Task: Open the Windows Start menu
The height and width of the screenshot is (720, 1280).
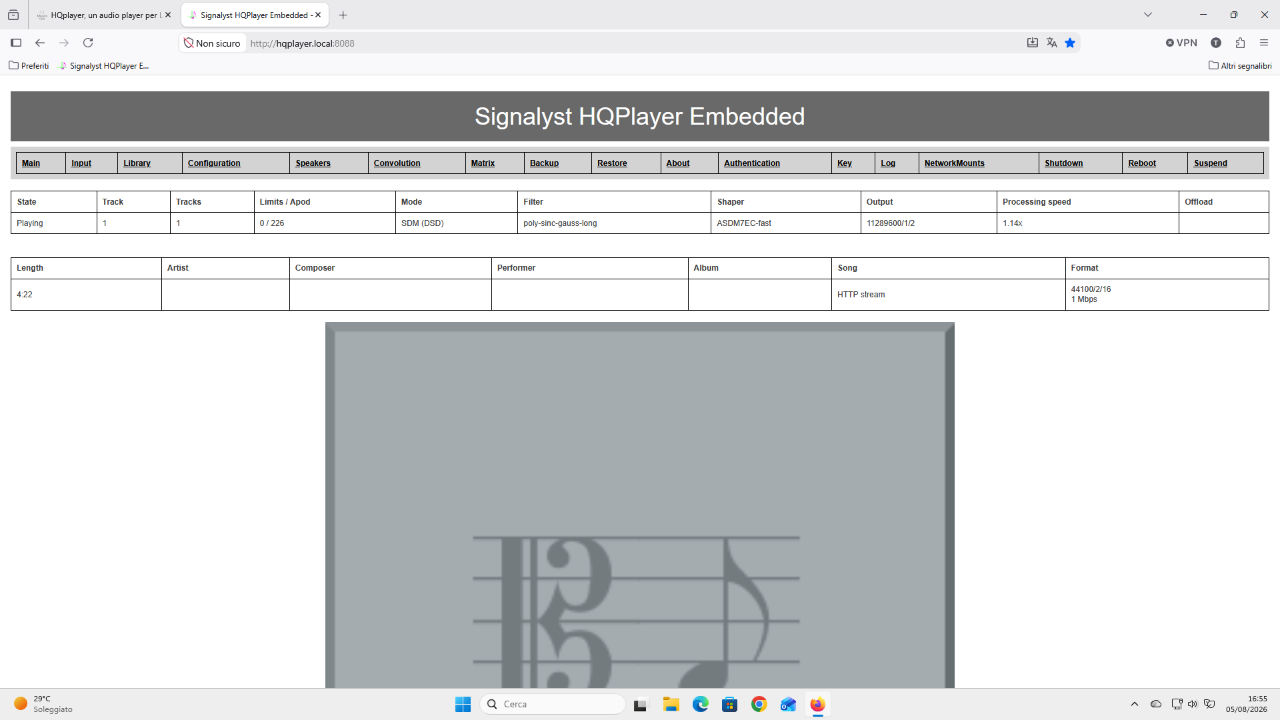Action: 463,704
